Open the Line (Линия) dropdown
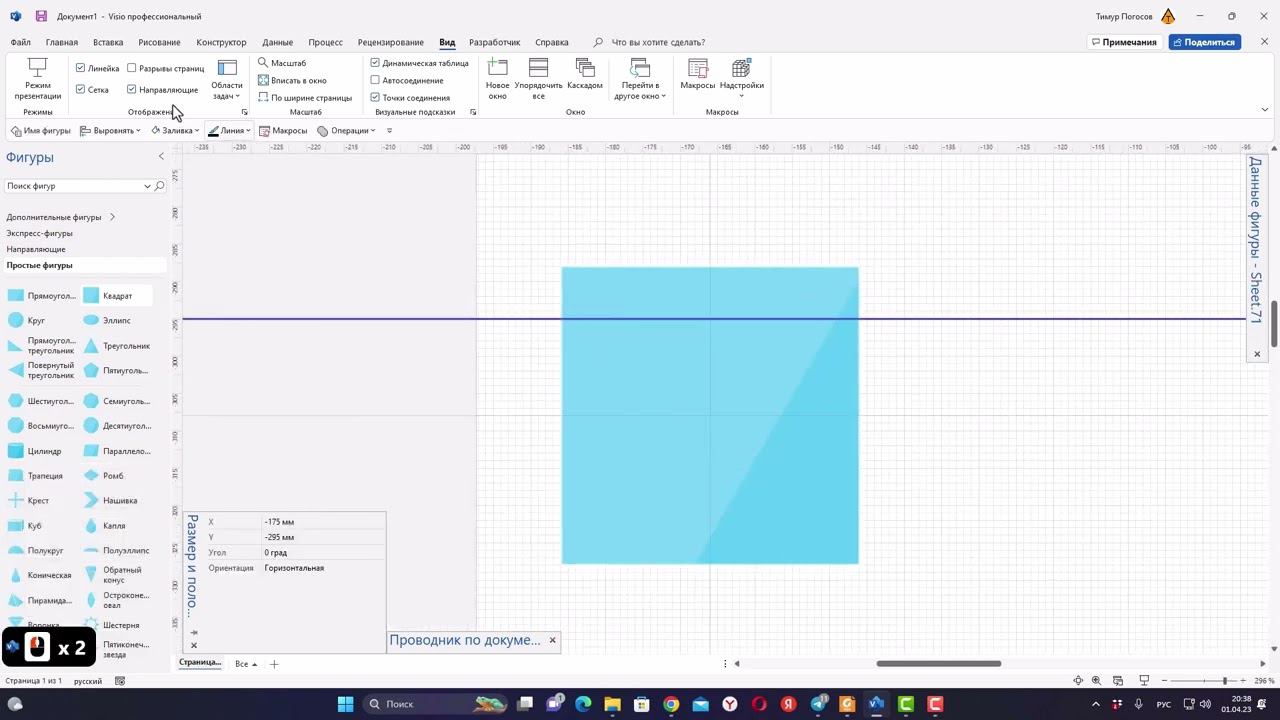This screenshot has height=720, width=1280. point(230,131)
